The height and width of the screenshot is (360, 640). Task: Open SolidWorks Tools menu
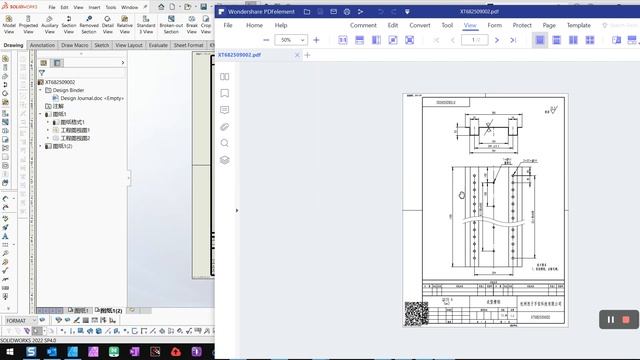pos(111,7)
